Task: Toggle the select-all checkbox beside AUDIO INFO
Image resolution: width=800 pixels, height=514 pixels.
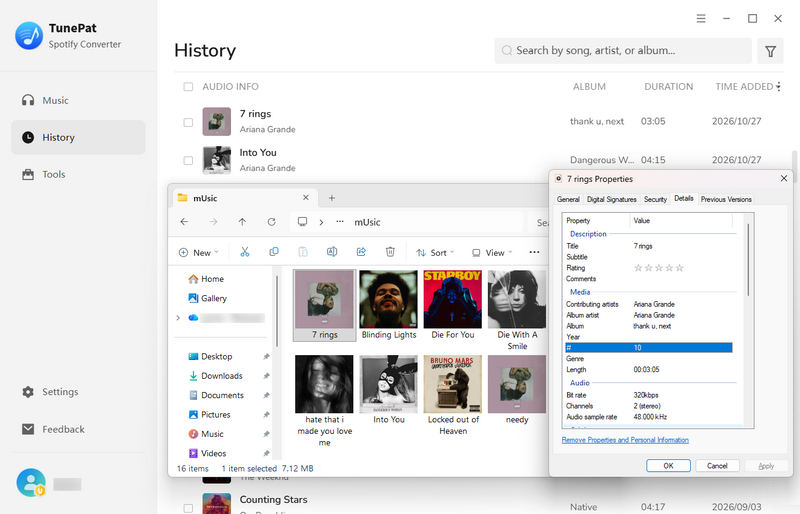Action: [x=188, y=87]
